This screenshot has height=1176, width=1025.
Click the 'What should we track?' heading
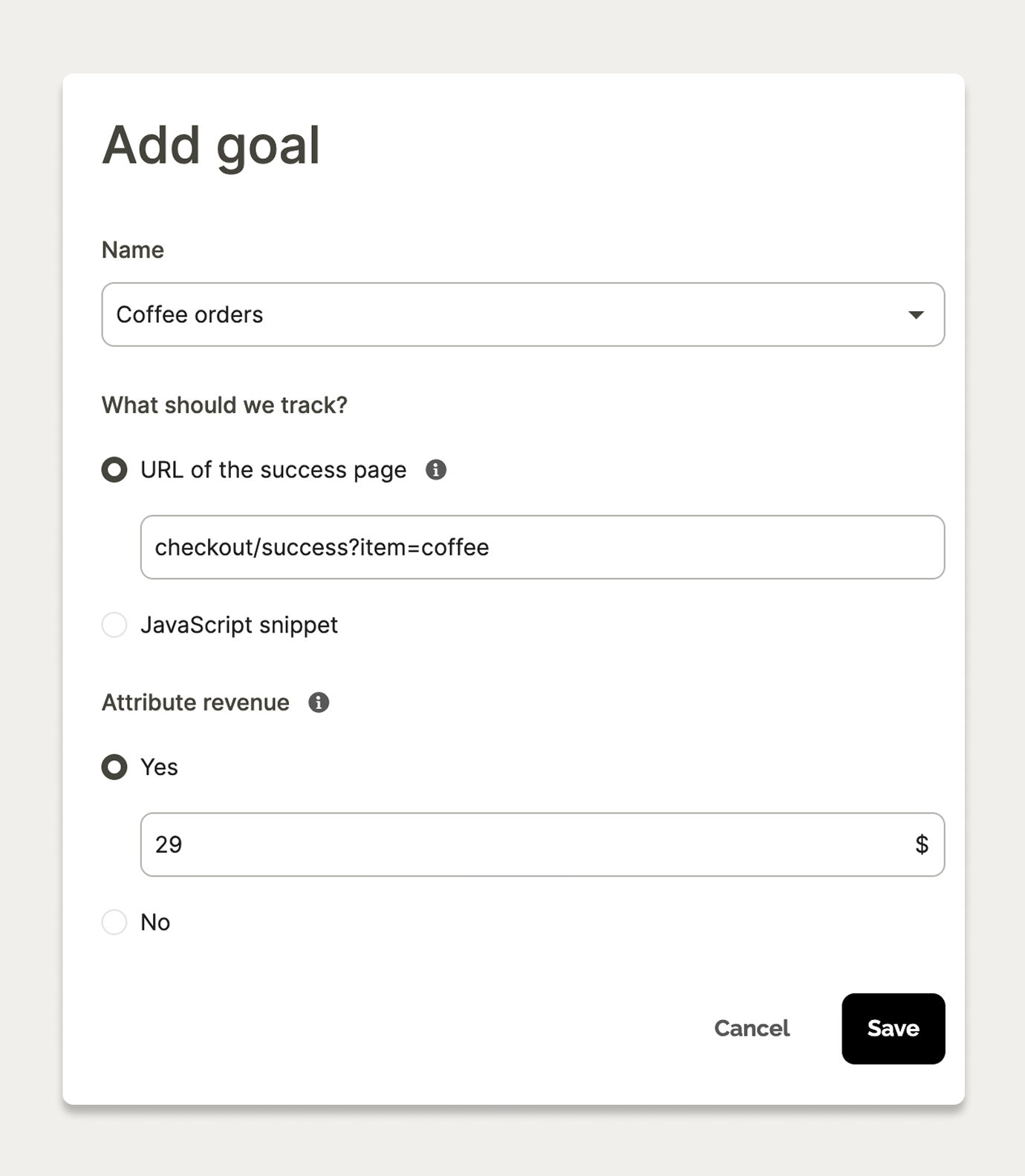point(224,405)
